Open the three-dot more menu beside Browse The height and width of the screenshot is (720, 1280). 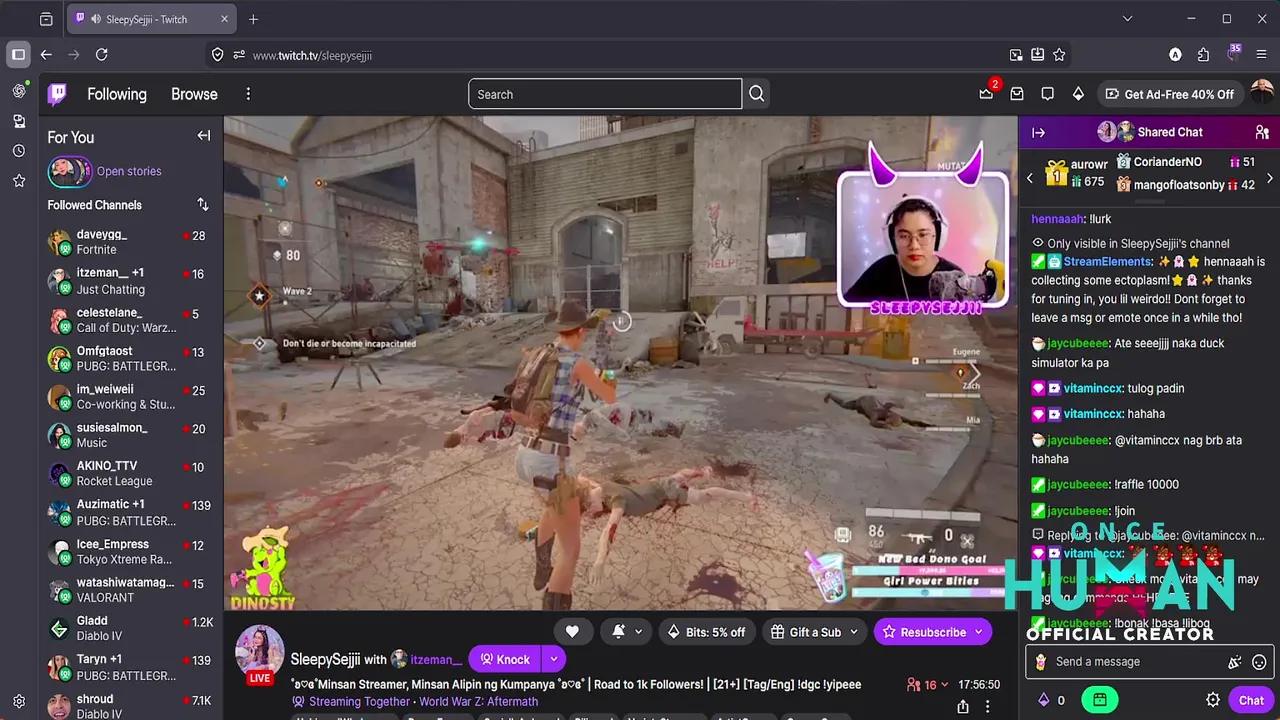click(248, 94)
